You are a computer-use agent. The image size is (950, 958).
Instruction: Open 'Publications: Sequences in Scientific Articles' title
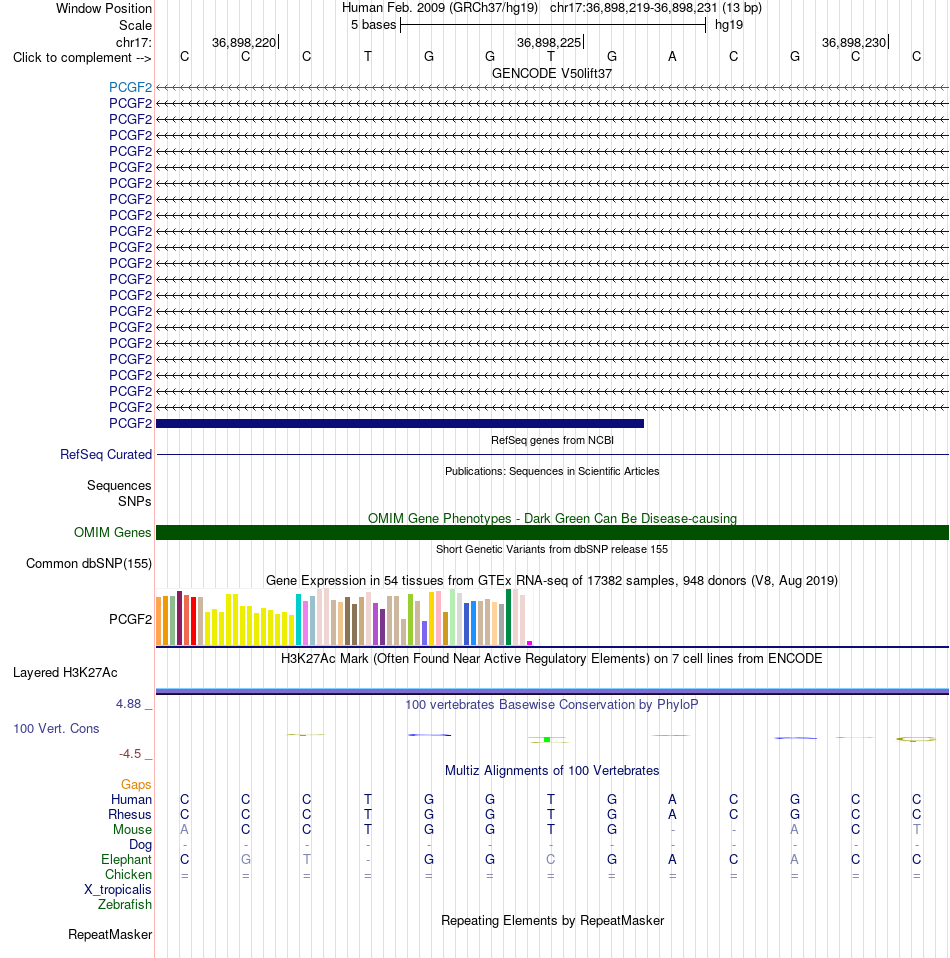552,471
